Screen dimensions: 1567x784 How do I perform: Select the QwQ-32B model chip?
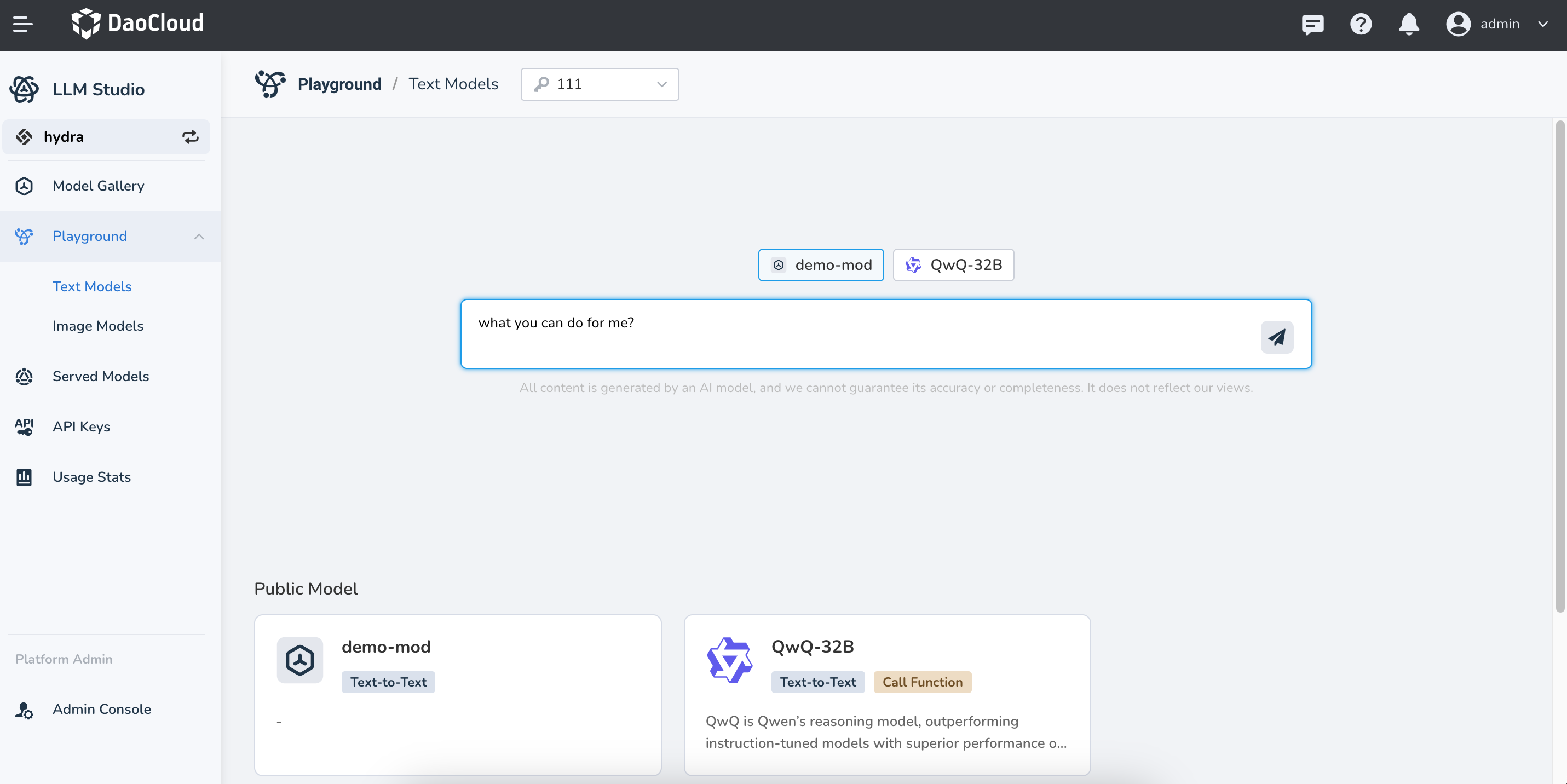[953, 264]
